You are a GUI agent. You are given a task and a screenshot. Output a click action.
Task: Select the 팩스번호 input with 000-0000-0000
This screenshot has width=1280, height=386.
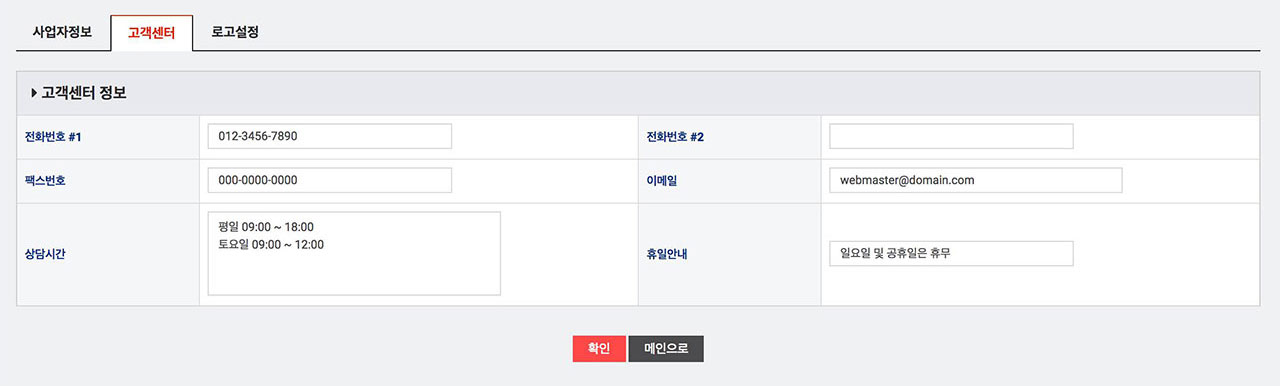click(330, 180)
